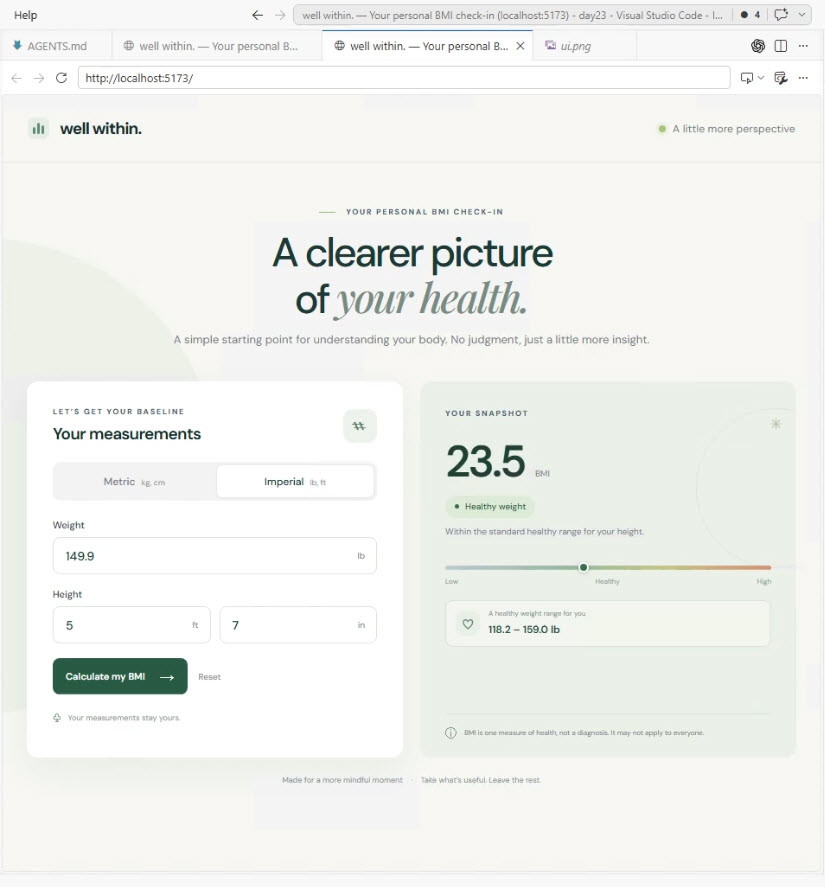The width and height of the screenshot is (825, 887).
Task: Click the info icon beside the BMI disclaimer
Action: point(451,733)
